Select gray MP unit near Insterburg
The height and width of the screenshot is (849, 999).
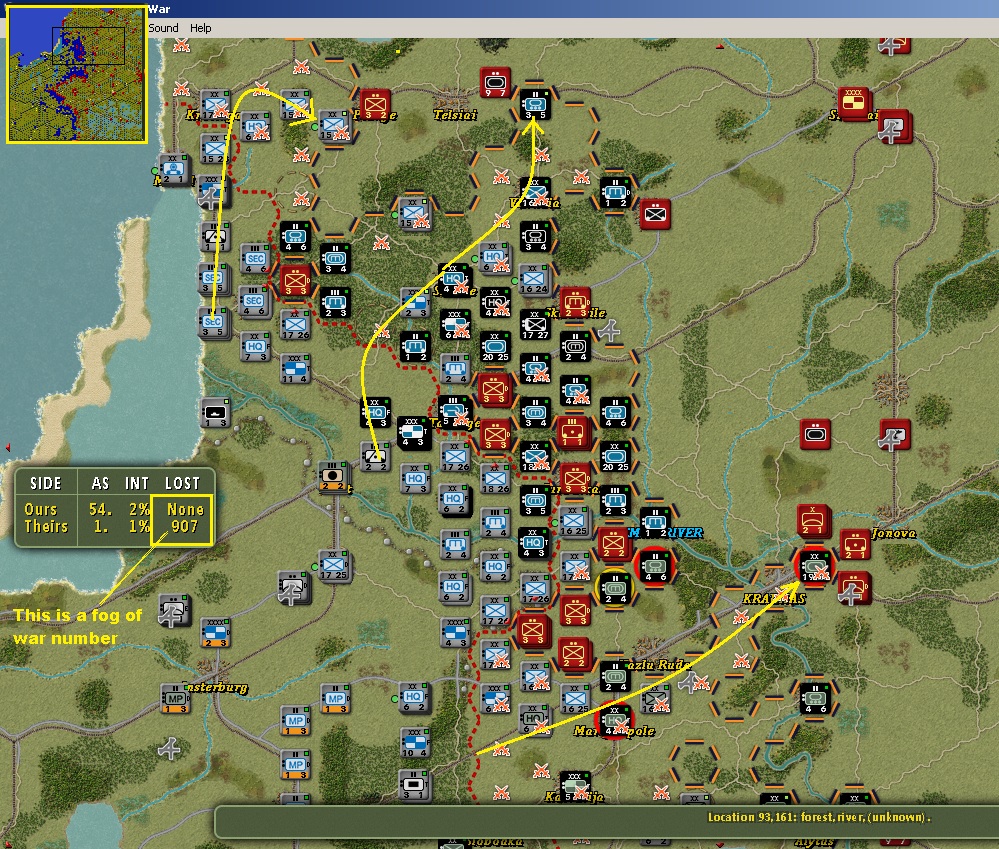click(175, 699)
